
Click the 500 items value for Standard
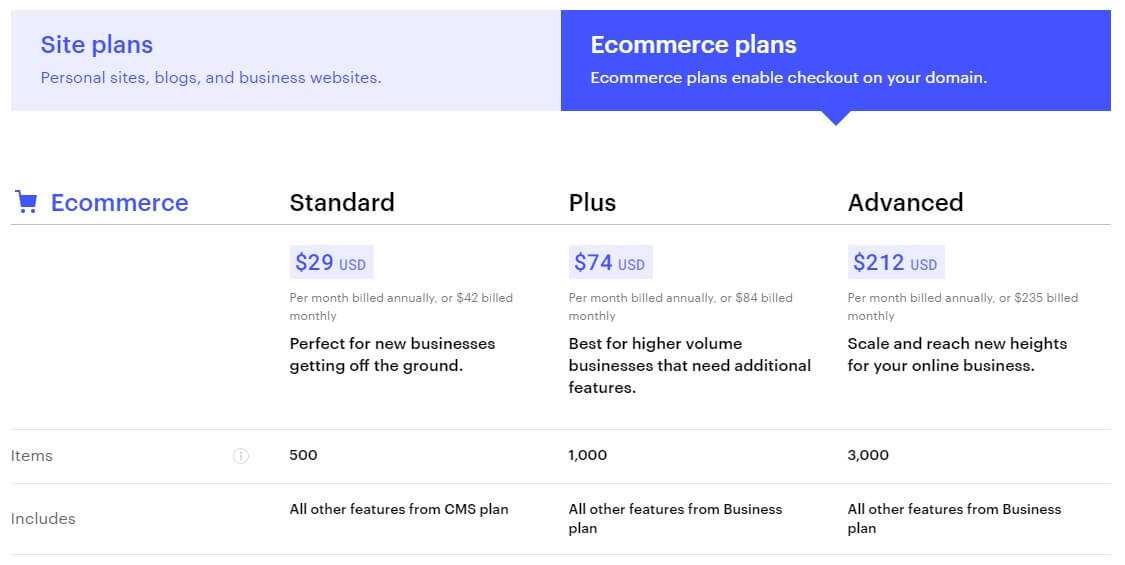pos(303,455)
